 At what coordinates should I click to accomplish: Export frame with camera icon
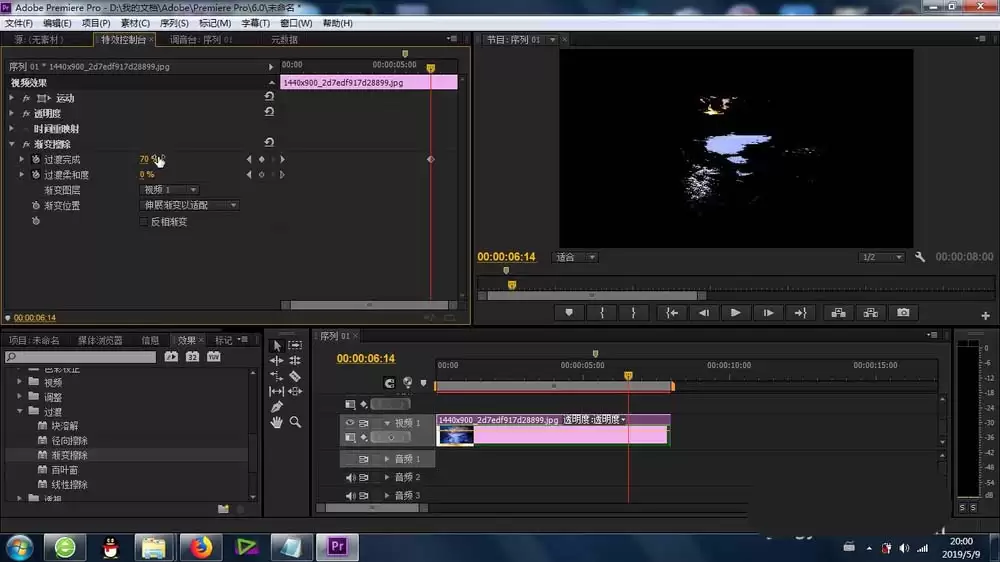(x=903, y=313)
